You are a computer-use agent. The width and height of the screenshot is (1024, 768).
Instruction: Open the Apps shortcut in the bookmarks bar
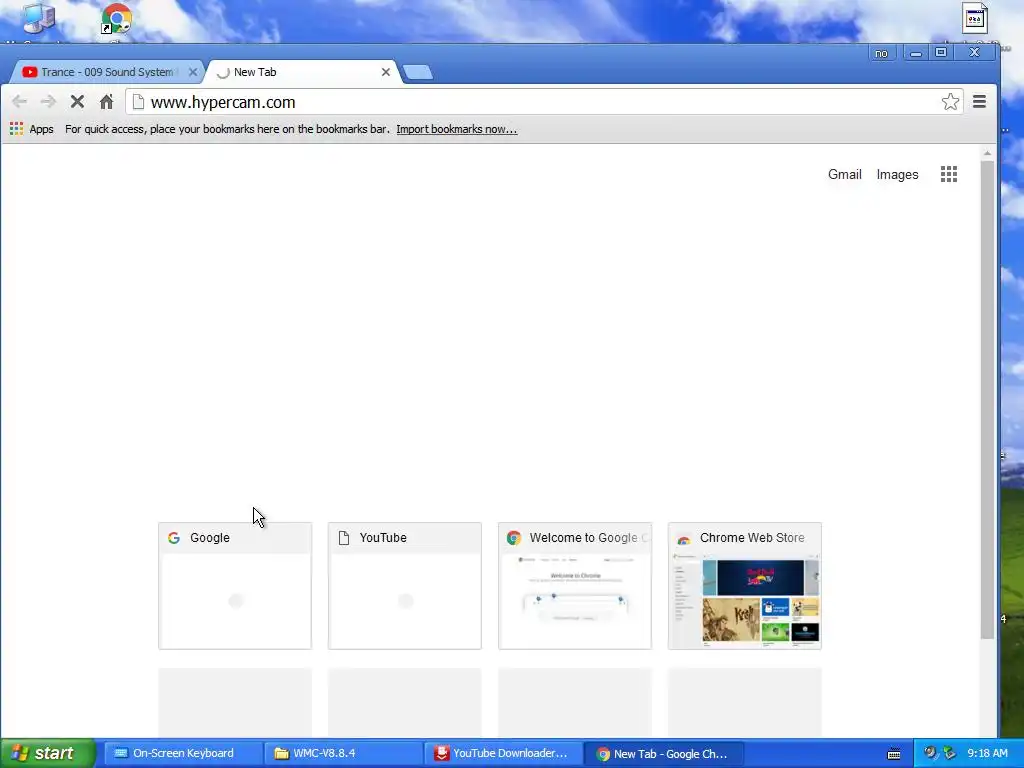31,129
